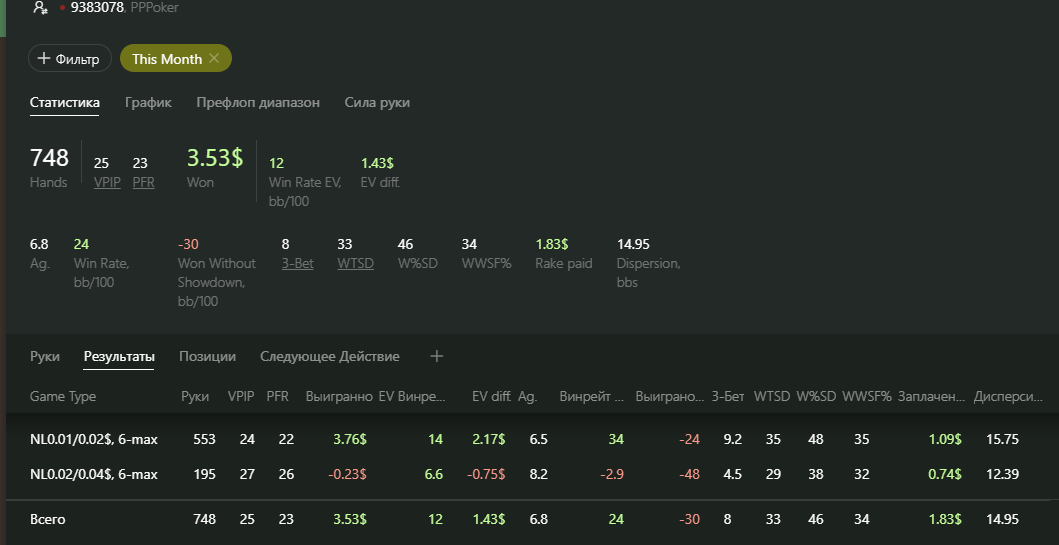Open the Следующее Действие sub-tab
This screenshot has height=545, width=1059.
pyautogui.click(x=330, y=356)
